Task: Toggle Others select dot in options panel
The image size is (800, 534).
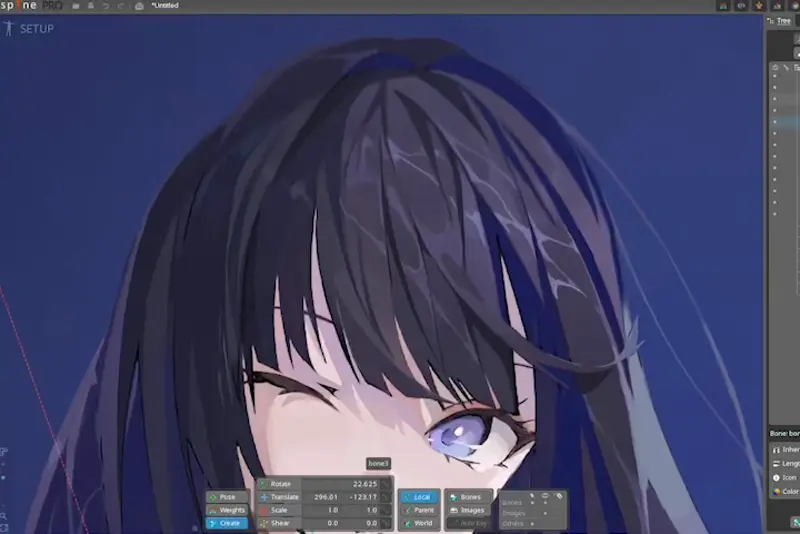Action: pyautogui.click(x=532, y=524)
